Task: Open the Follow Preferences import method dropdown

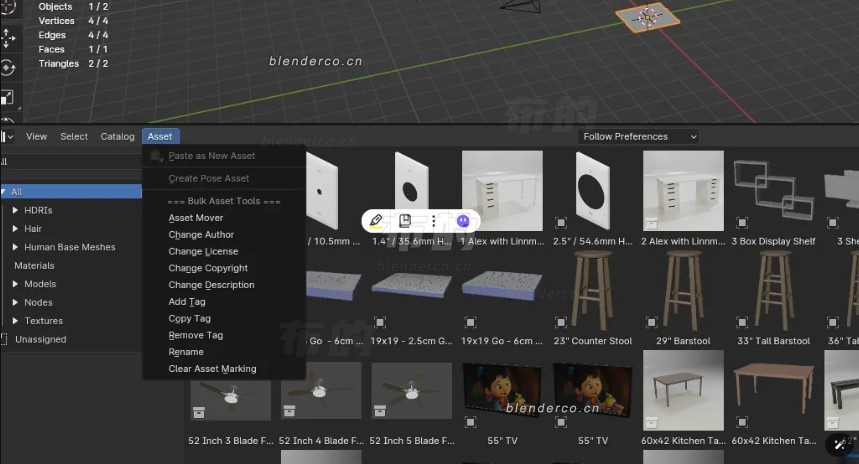Action: click(639, 136)
